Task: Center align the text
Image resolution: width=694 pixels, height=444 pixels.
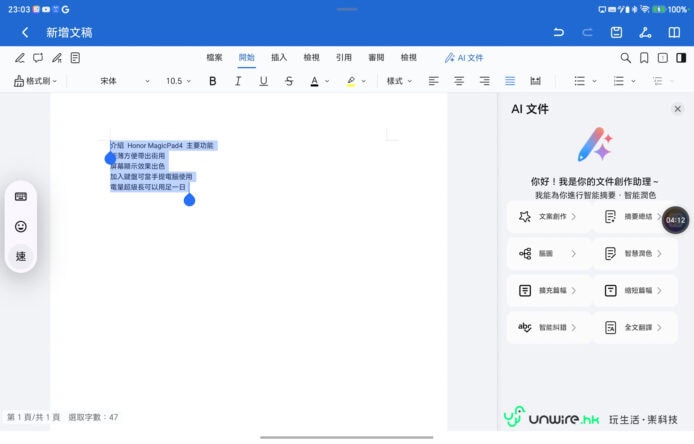Action: pos(459,81)
